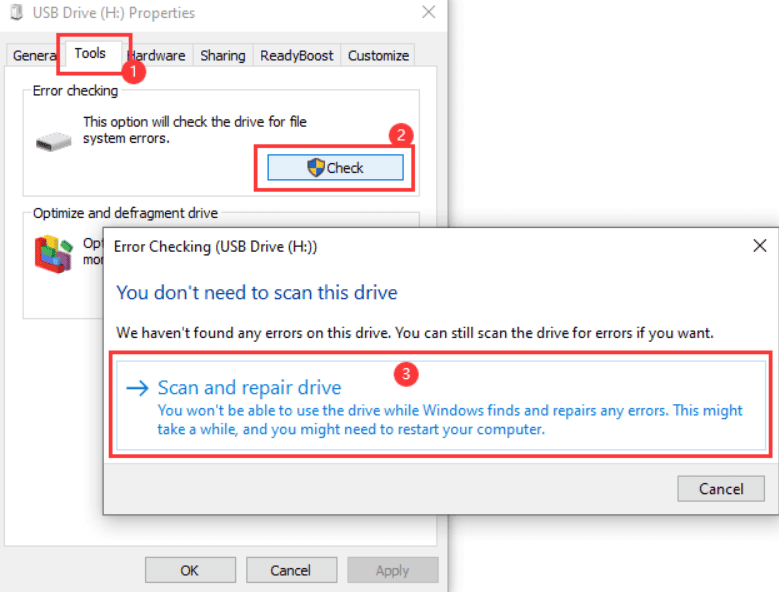Close the USB Drive Properties window
Image resolution: width=779 pixels, height=592 pixels.
[x=429, y=13]
